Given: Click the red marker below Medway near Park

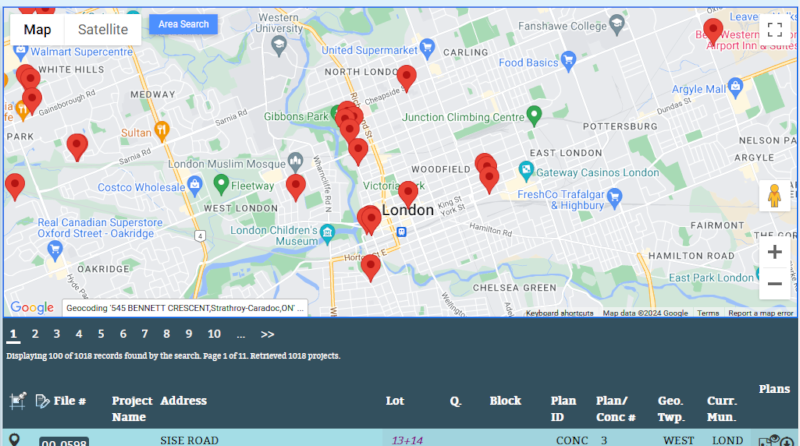Looking at the screenshot, I should [x=77, y=147].
